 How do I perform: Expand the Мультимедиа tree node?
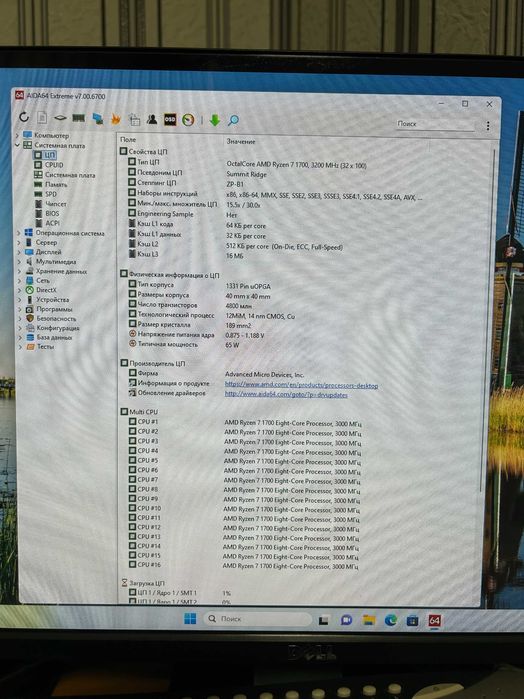pyautogui.click(x=19, y=262)
